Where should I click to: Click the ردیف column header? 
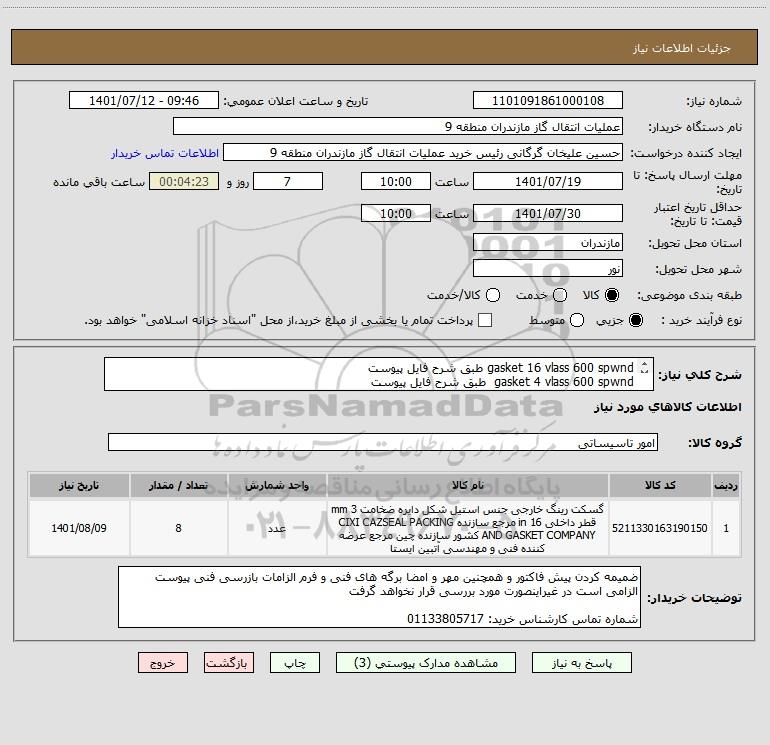pyautogui.click(x=726, y=485)
